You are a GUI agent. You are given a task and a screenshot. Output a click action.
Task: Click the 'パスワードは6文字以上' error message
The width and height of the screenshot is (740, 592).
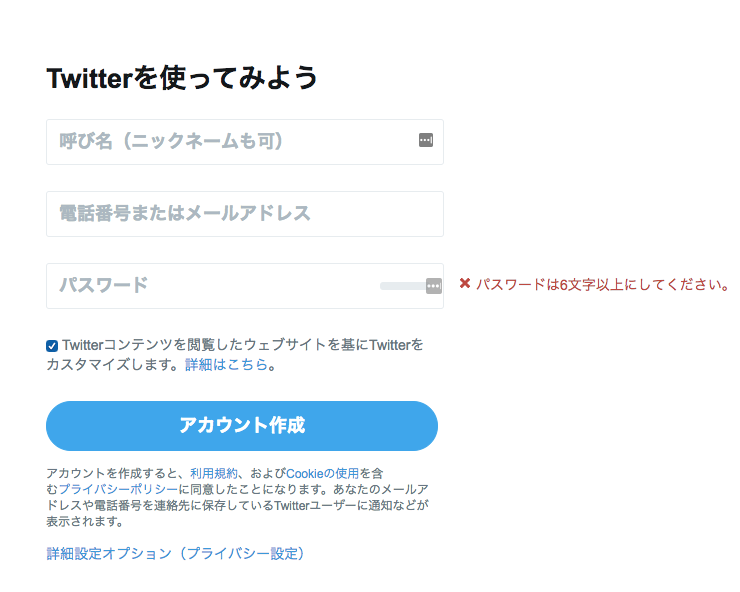[602, 284]
